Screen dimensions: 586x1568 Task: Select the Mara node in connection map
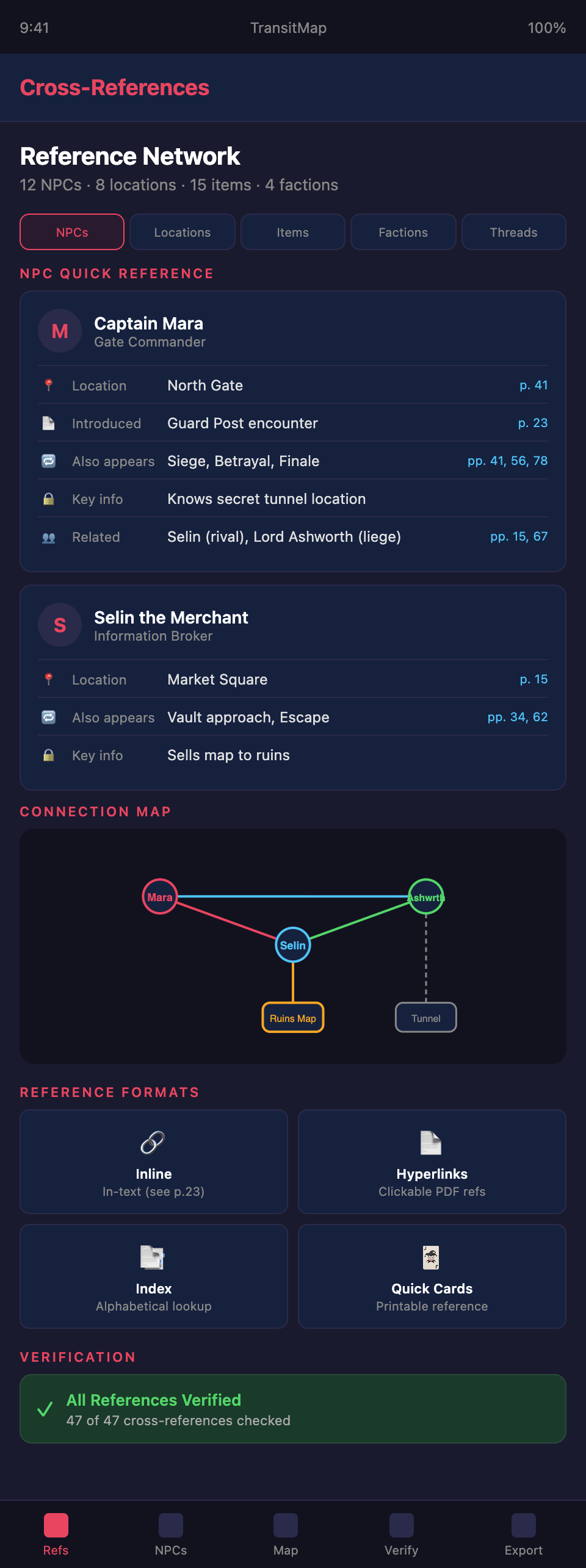(x=160, y=897)
